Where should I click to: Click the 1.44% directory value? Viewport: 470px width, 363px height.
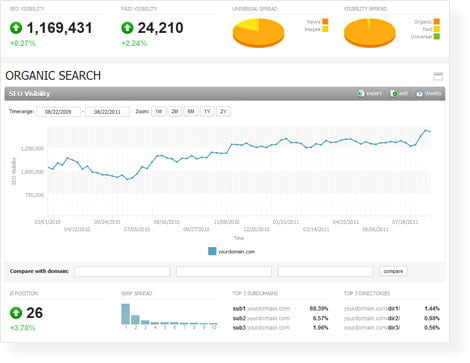click(432, 309)
